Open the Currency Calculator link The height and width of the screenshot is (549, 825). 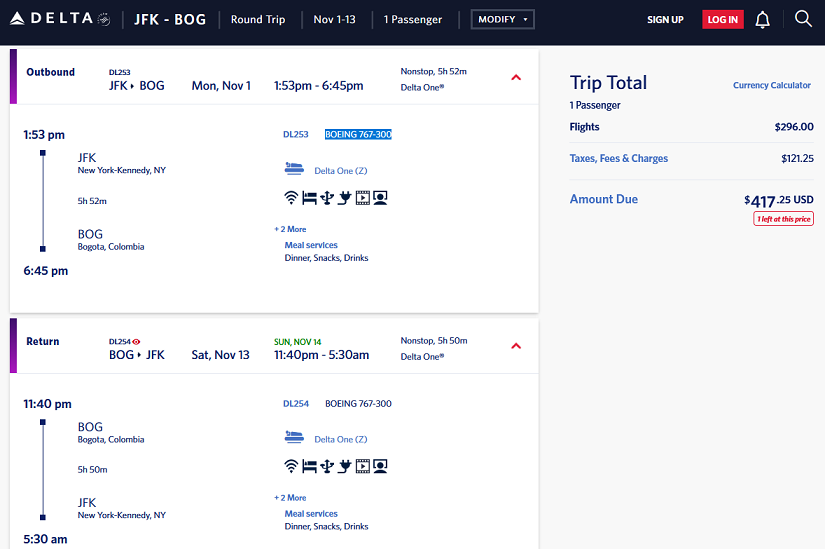[x=772, y=85]
